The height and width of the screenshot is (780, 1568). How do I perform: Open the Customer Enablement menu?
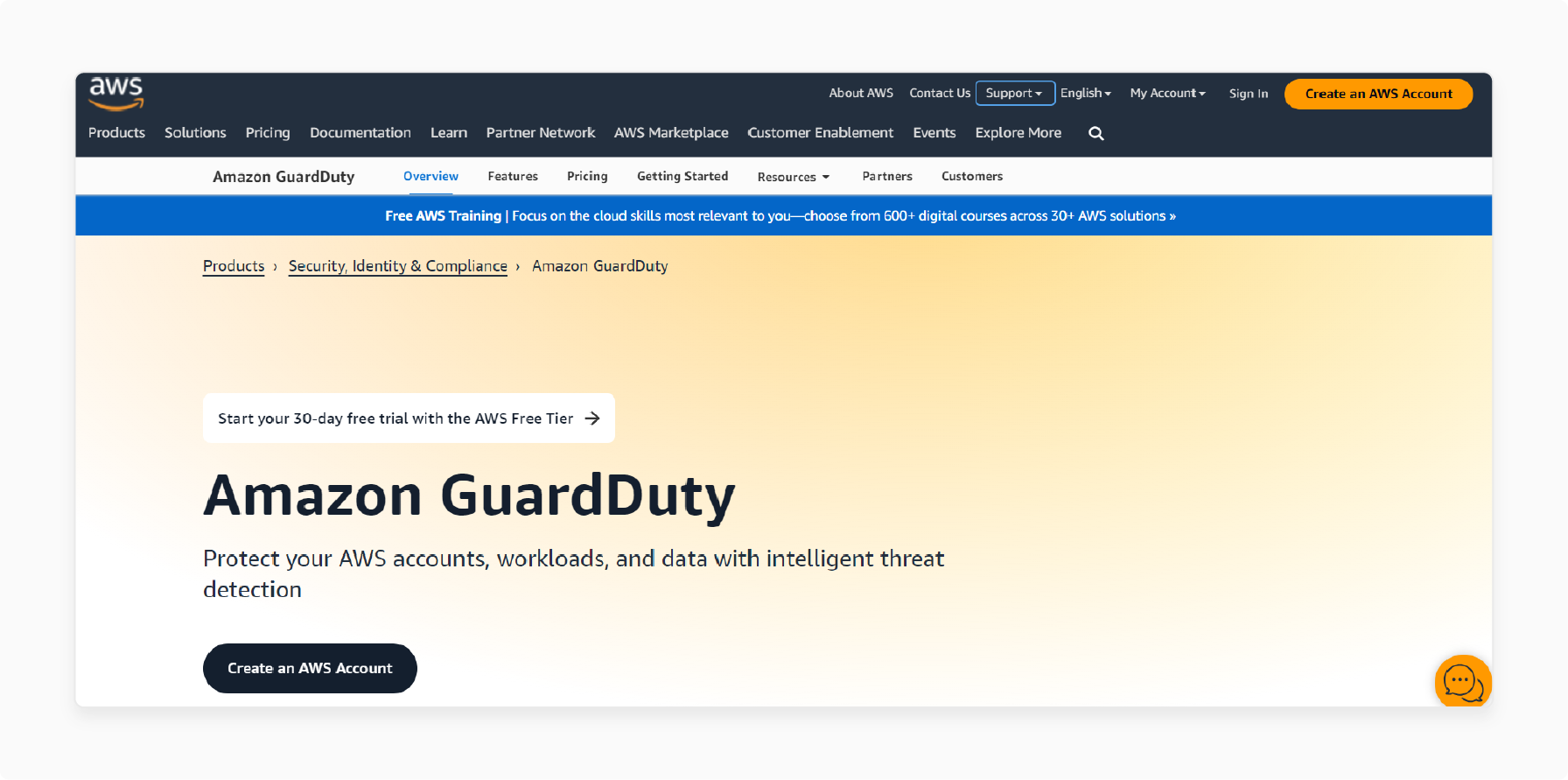tap(821, 133)
